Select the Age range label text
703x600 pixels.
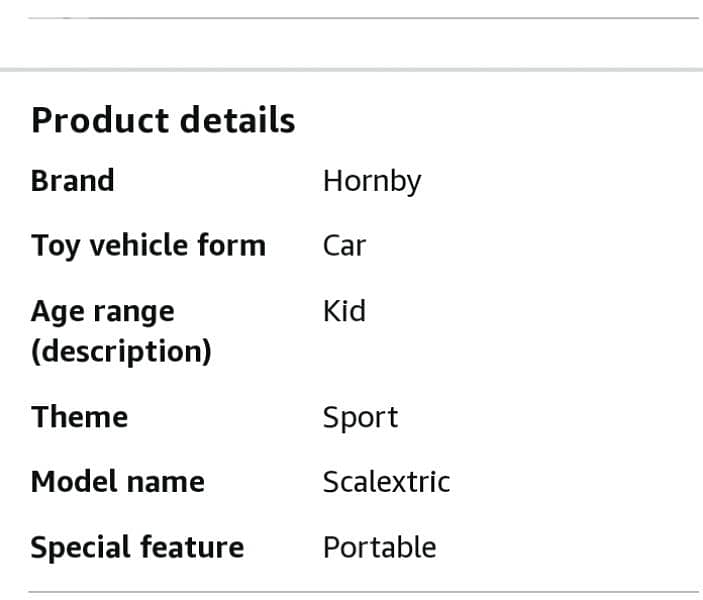[102, 311]
